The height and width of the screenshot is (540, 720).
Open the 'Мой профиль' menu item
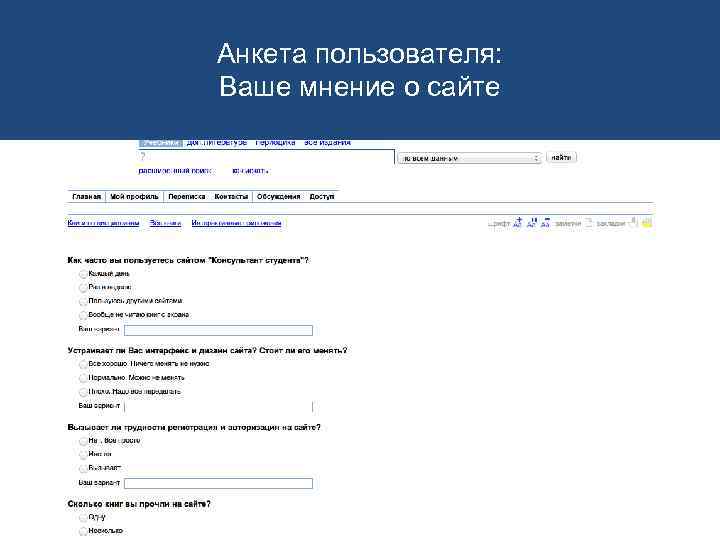[134, 197]
